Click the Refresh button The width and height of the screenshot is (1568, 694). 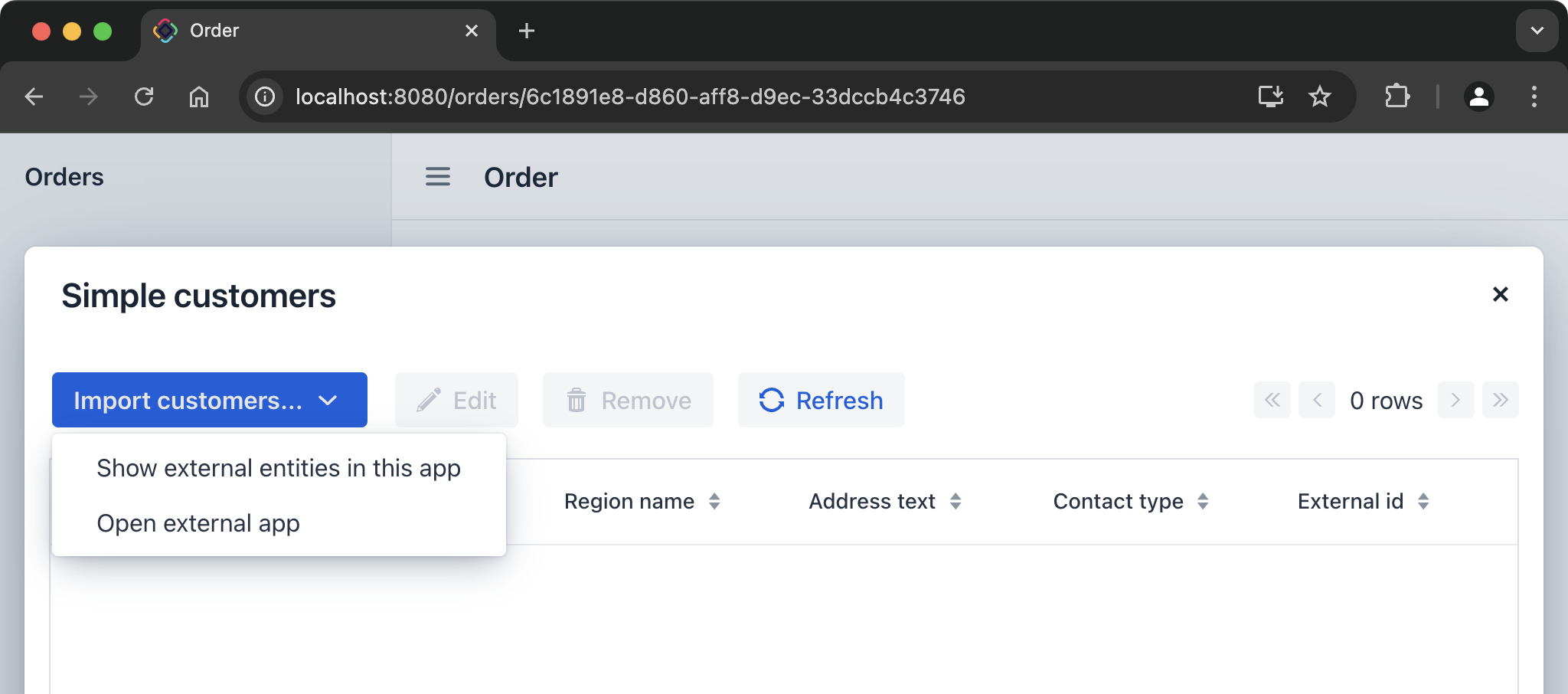click(x=821, y=400)
